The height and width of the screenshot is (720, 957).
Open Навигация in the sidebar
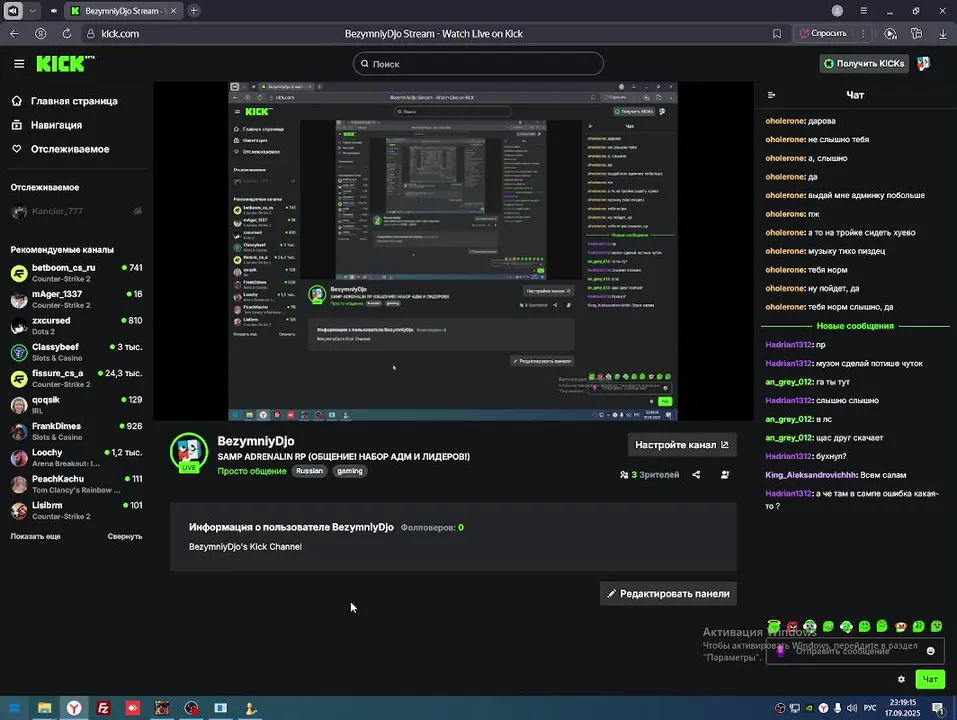(x=56, y=124)
